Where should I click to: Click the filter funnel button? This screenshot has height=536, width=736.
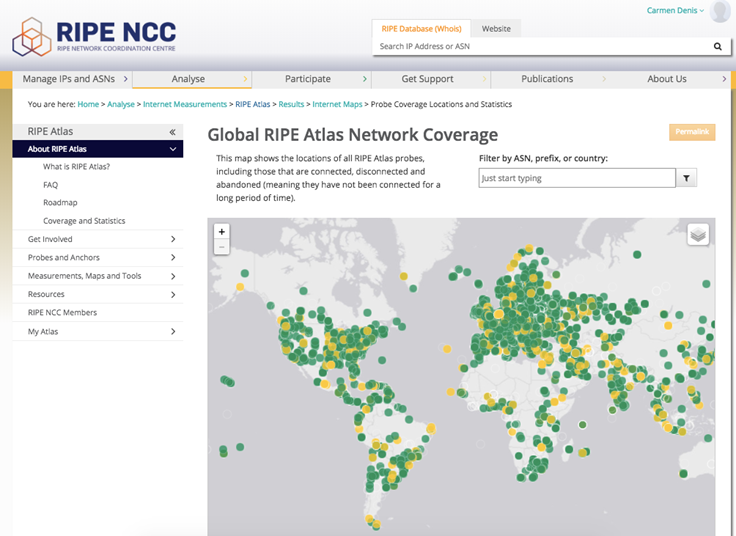(686, 178)
